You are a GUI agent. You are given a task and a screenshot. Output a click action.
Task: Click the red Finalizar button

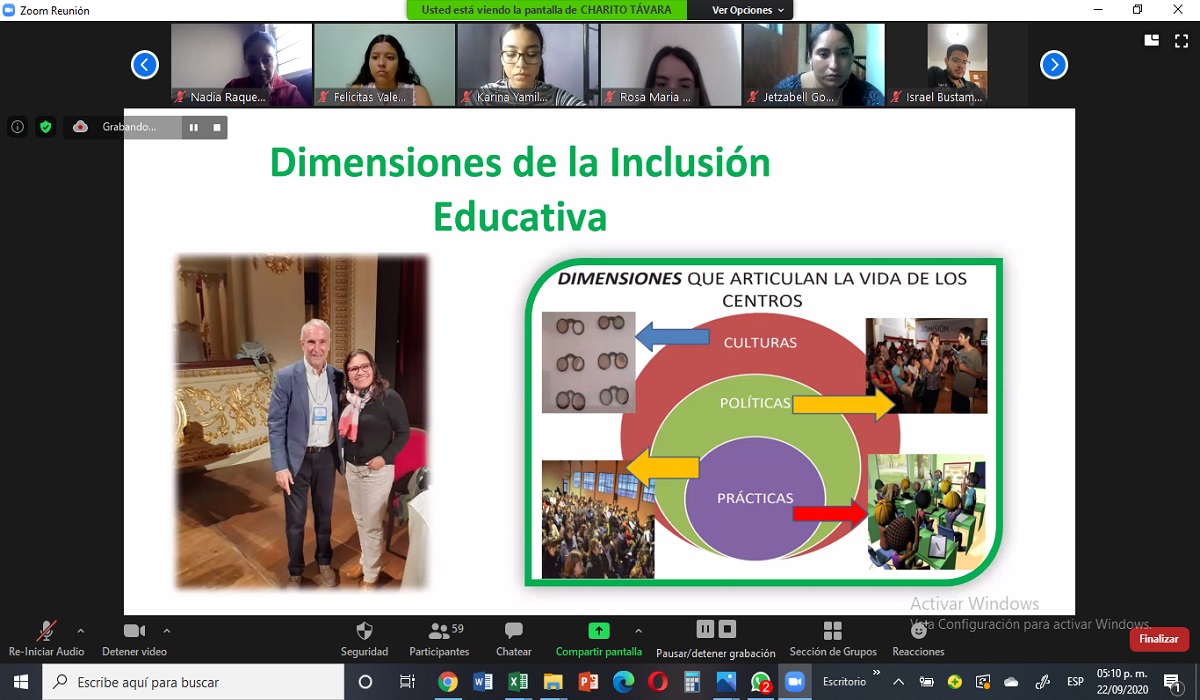1159,639
